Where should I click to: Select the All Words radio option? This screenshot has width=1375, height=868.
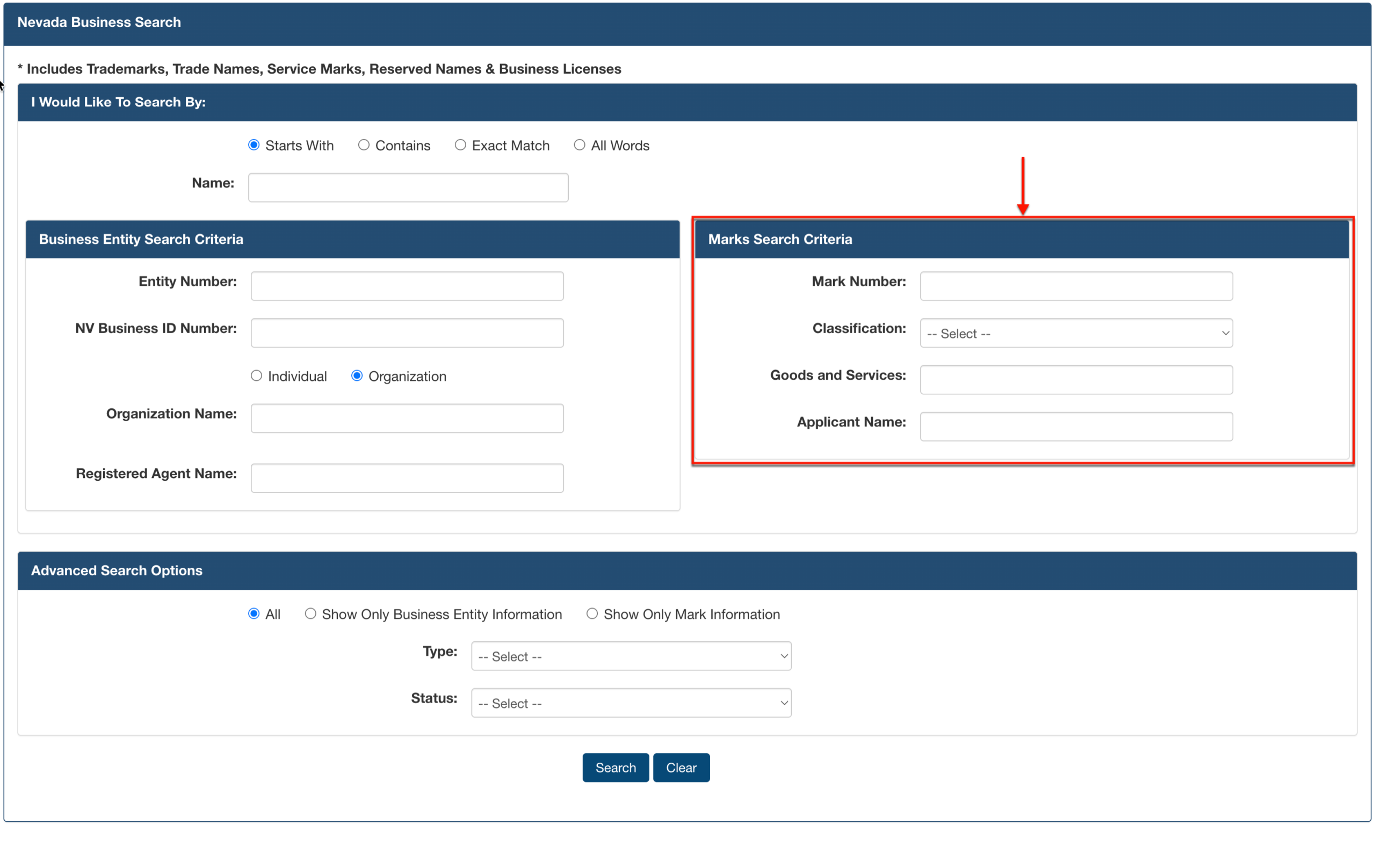click(580, 145)
